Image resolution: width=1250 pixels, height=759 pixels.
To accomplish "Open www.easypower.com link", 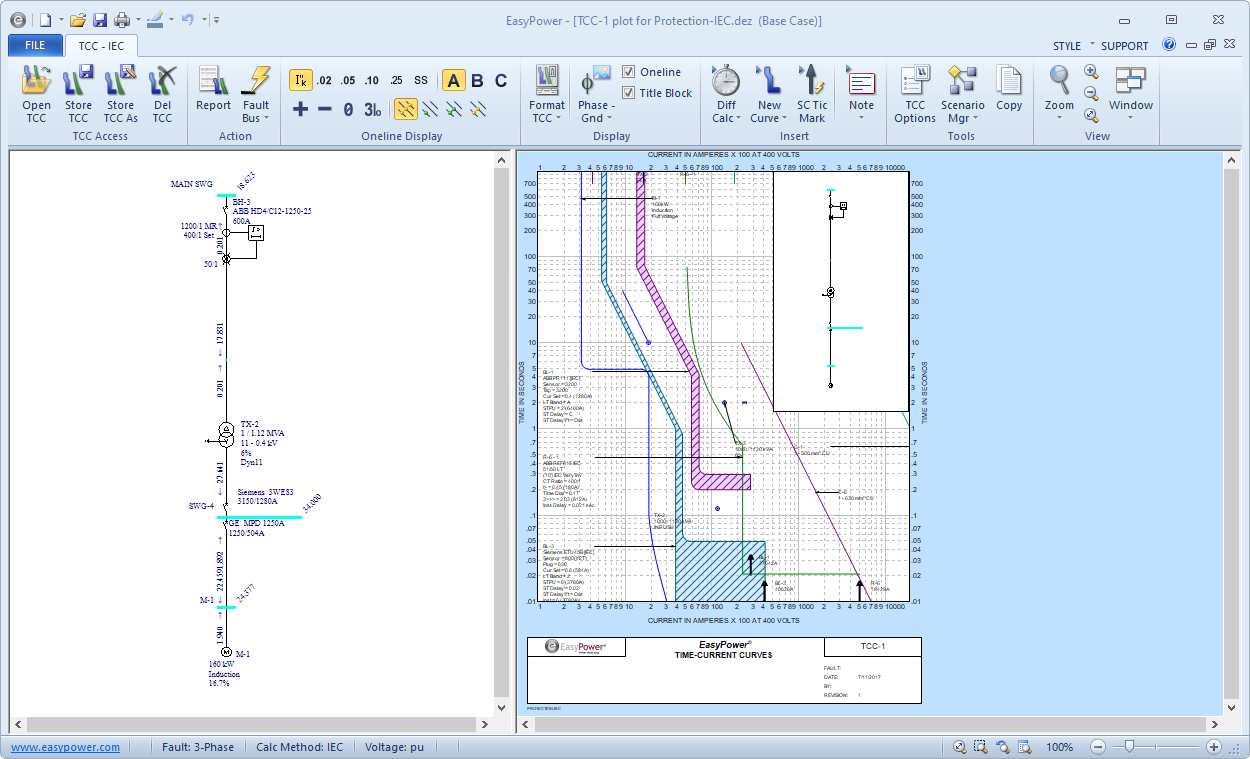I will click(x=66, y=747).
